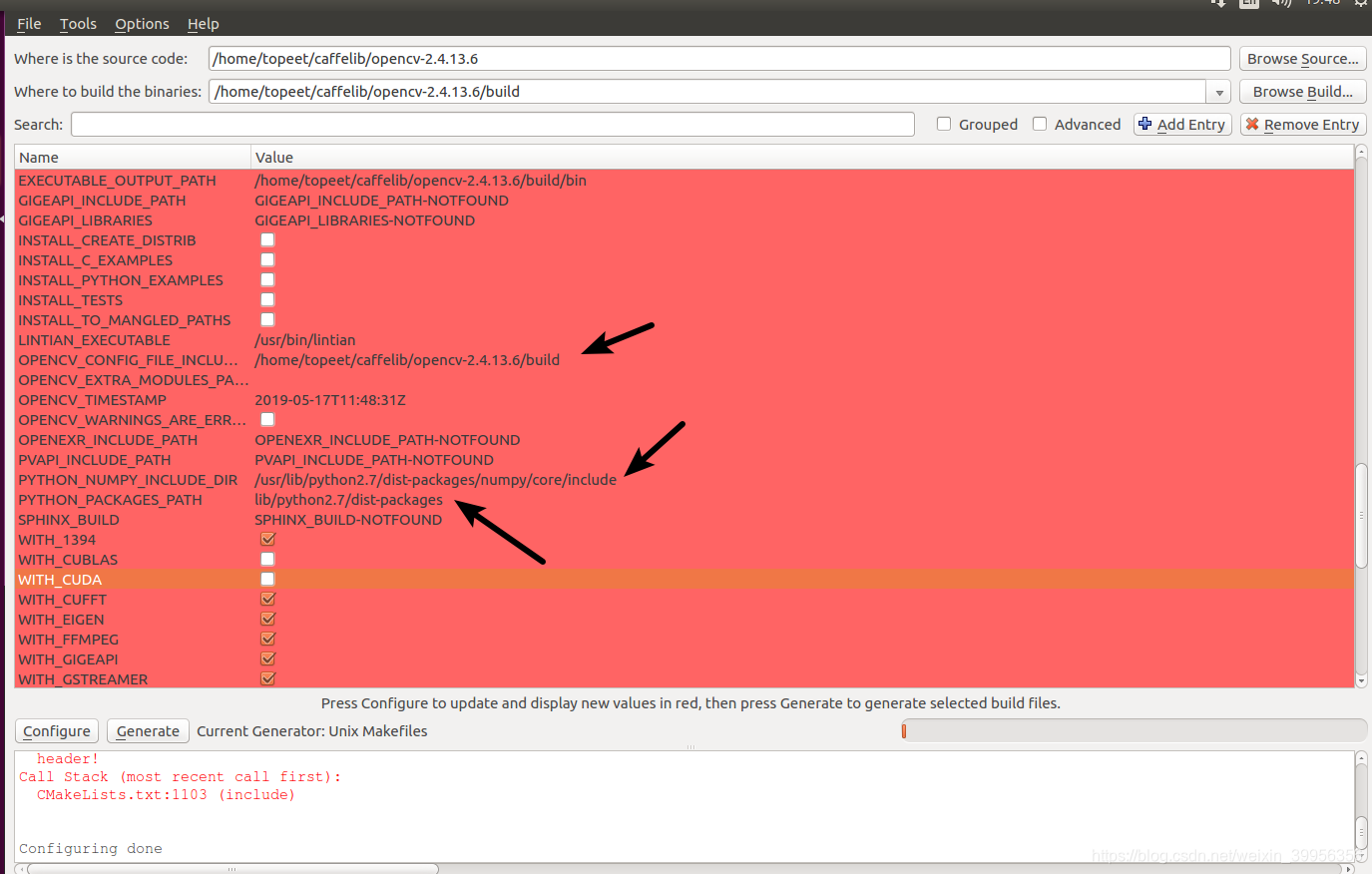Toggle INSTALL_PYTHON_EXAMPLES checkbox
1372x874 pixels.
tap(267, 279)
